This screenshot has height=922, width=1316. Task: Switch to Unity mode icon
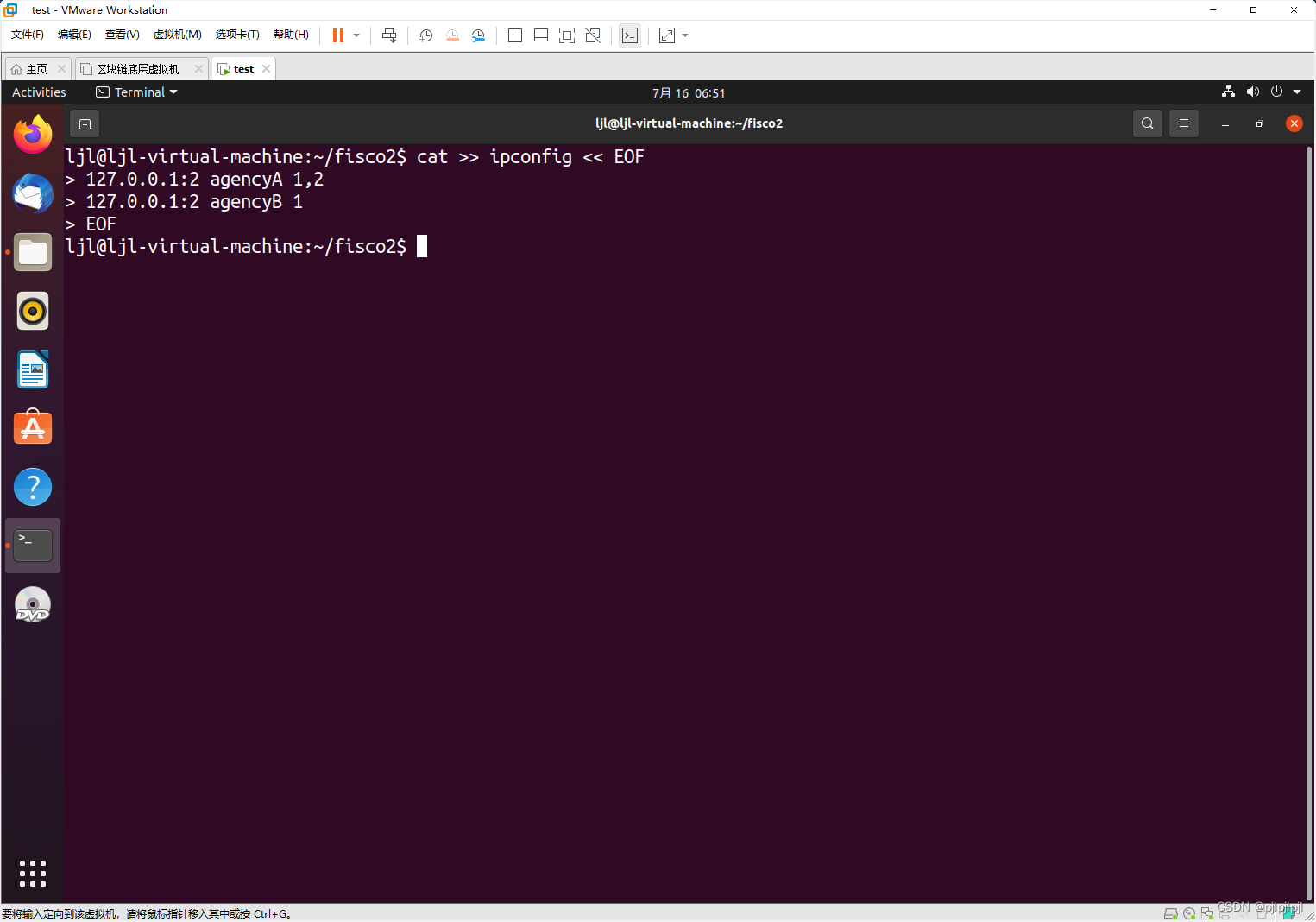593,35
